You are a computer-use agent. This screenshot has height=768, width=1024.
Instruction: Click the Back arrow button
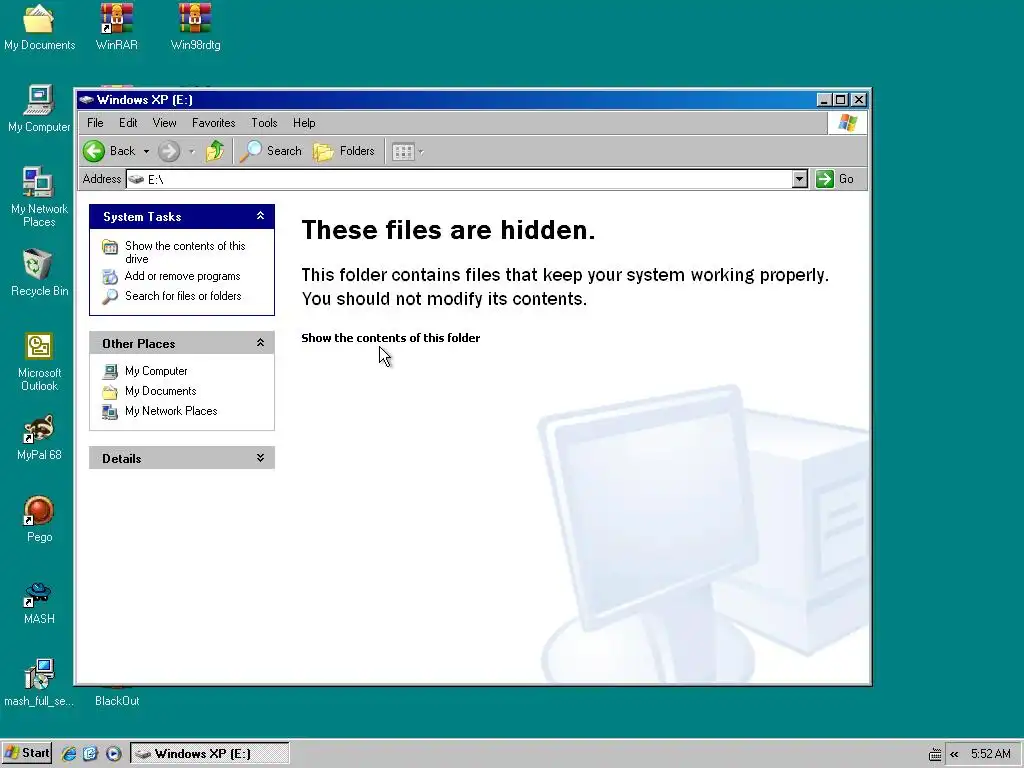(x=109, y=151)
